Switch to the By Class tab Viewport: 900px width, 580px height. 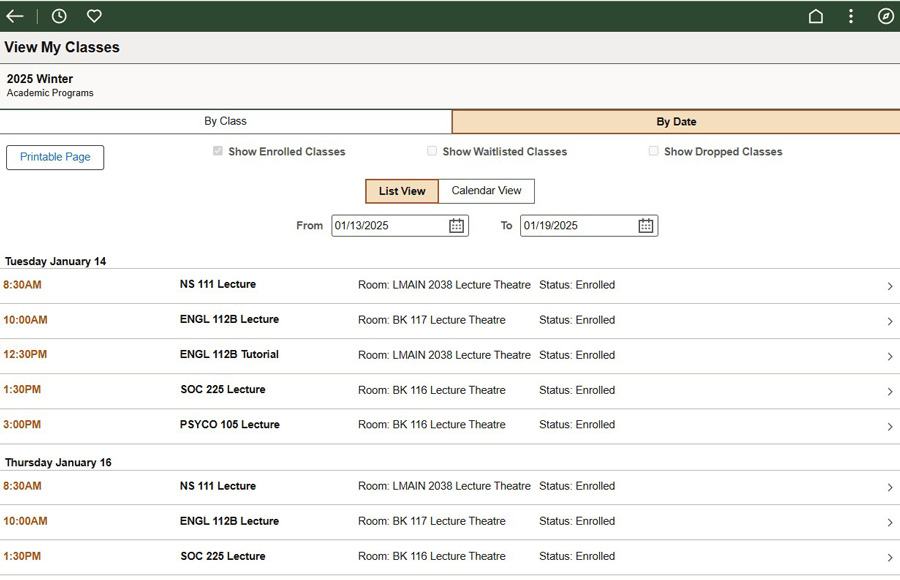225,121
